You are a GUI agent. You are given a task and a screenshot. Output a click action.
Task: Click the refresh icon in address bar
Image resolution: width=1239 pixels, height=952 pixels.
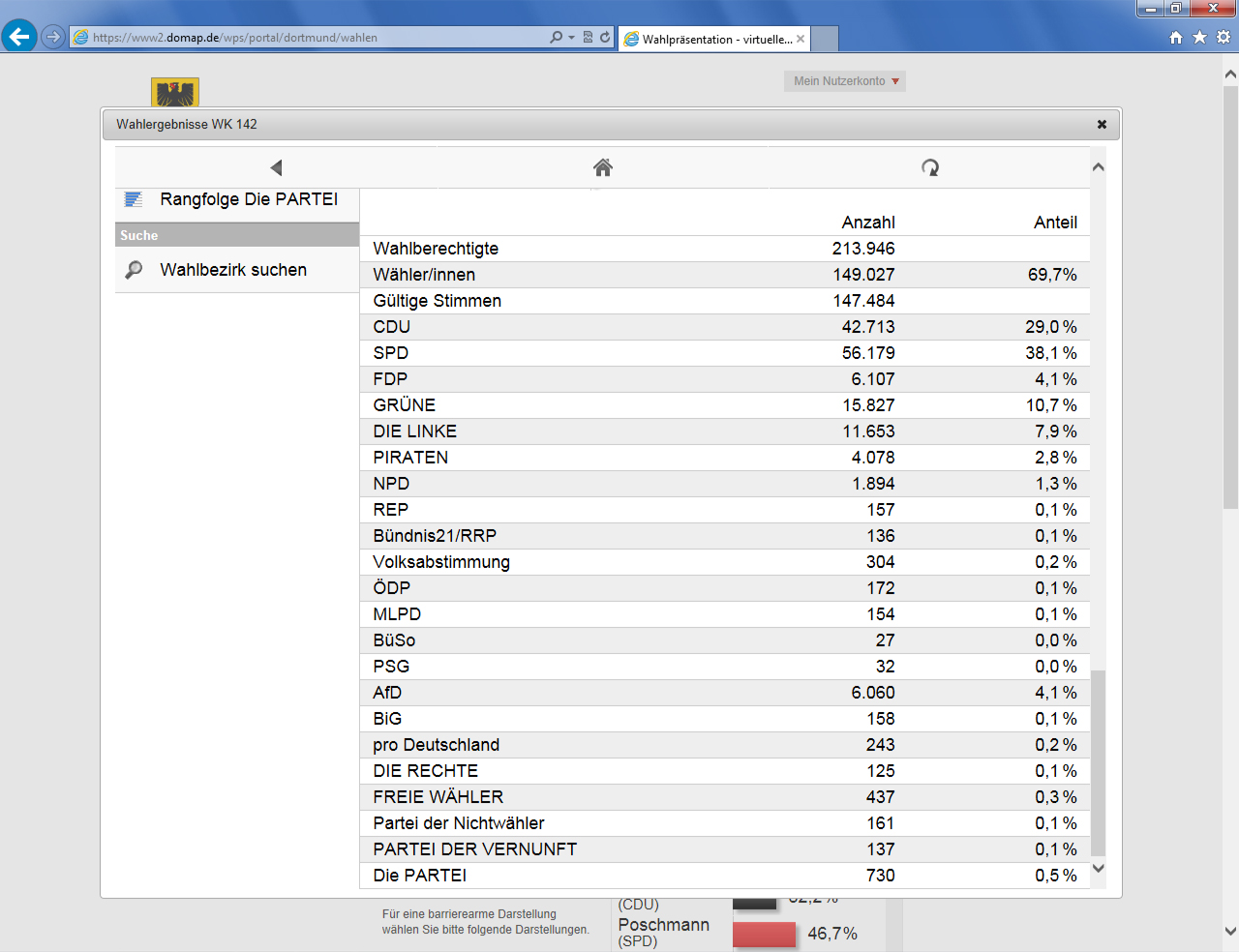(x=605, y=38)
